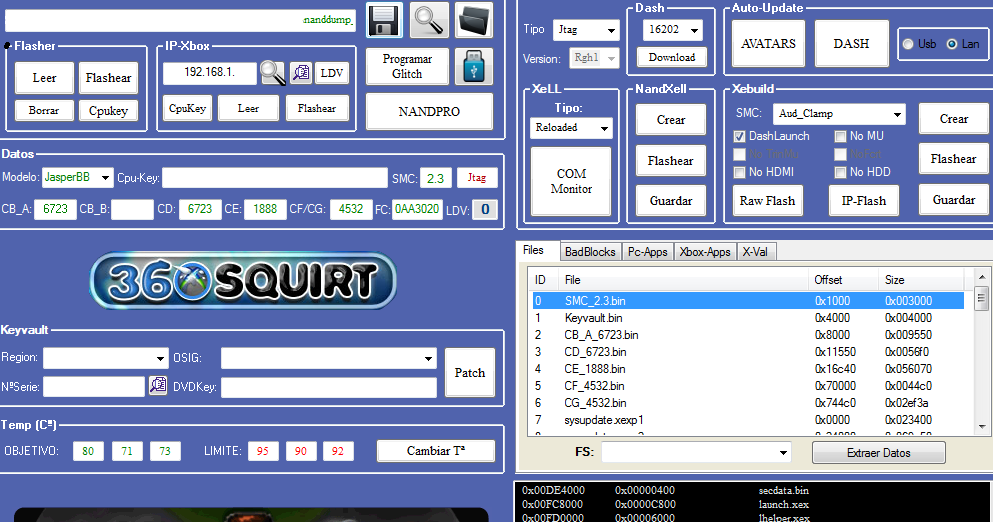
Task: Open the COM Monitor button
Action: click(571, 181)
